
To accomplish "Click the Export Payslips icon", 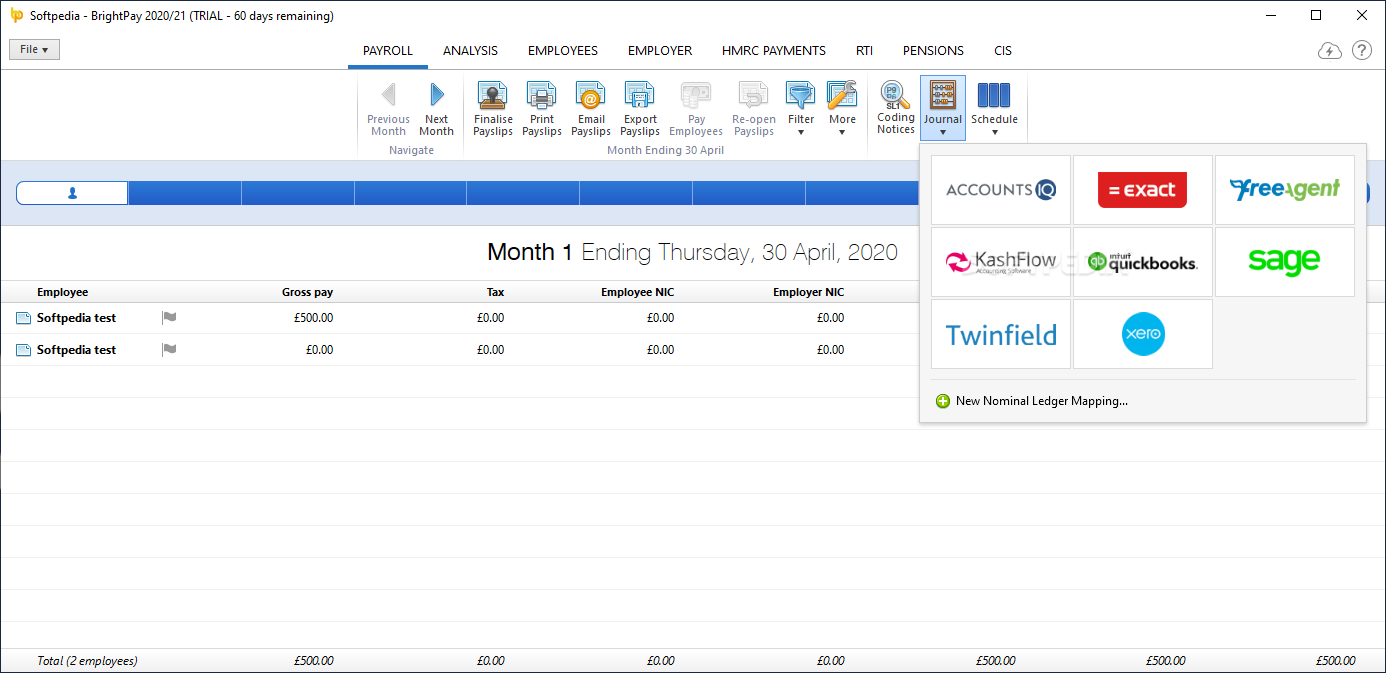I will pos(640,96).
